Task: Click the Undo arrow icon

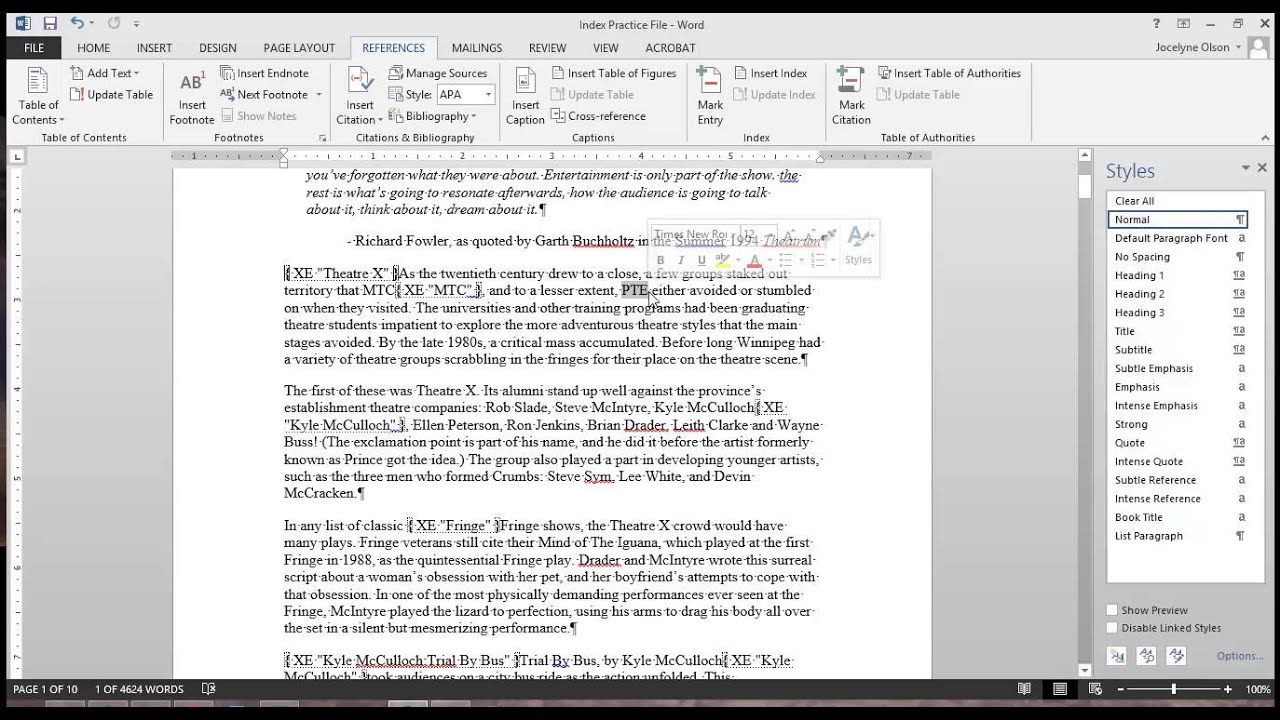Action: point(76,23)
